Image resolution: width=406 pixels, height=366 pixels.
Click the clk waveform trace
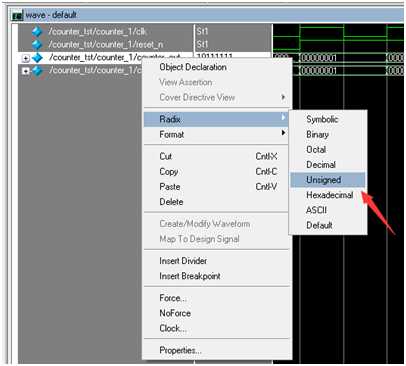pyautogui.click(x=338, y=31)
